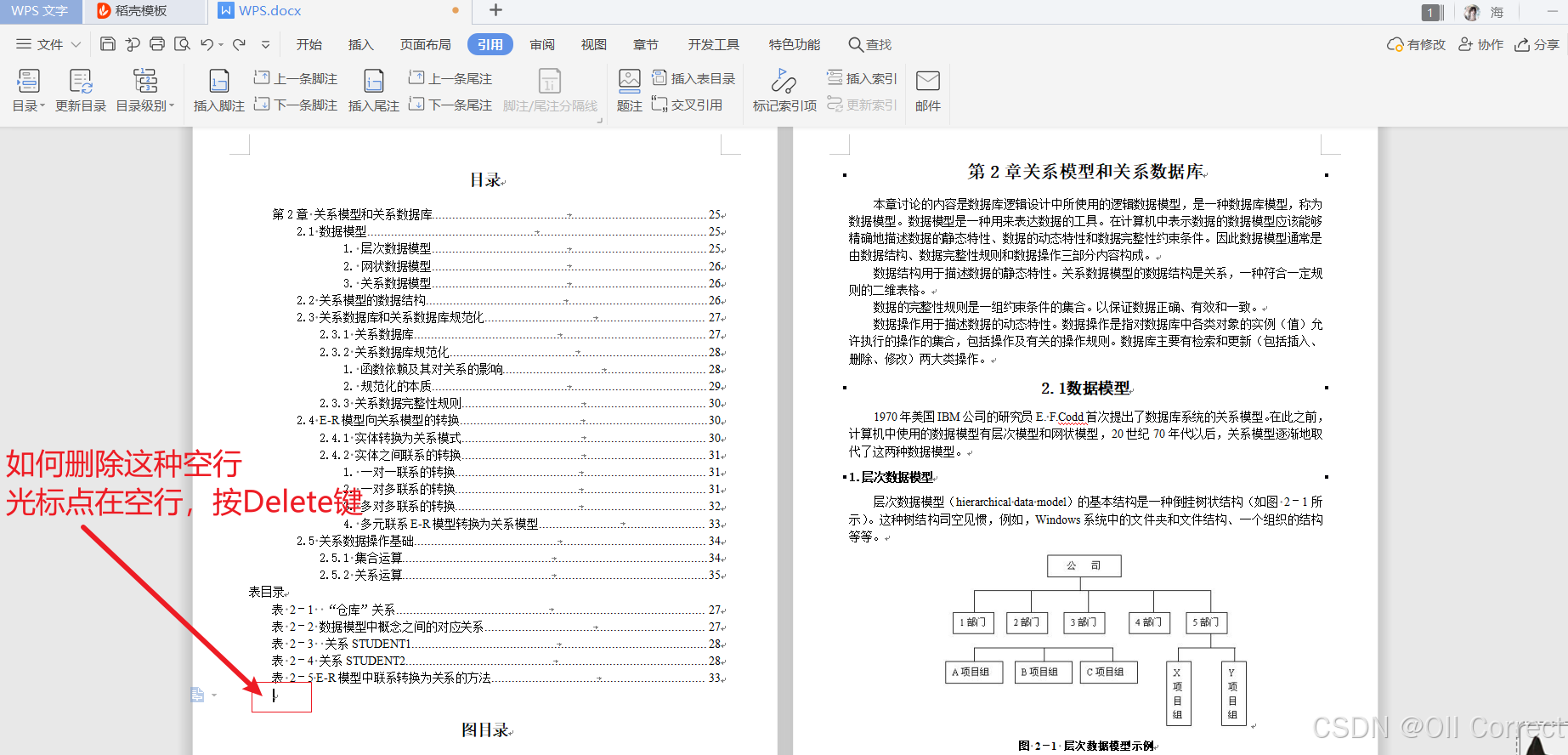This screenshot has height=755, width=1568.
Task: Click the 协作 collaborate button
Action: coord(1481,44)
